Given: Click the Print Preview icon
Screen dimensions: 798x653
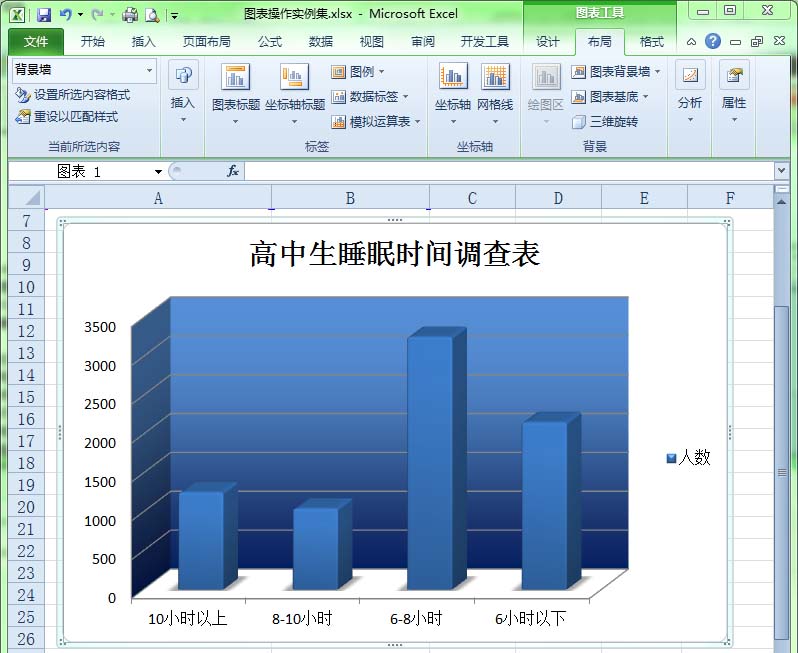Looking at the screenshot, I should point(152,15).
